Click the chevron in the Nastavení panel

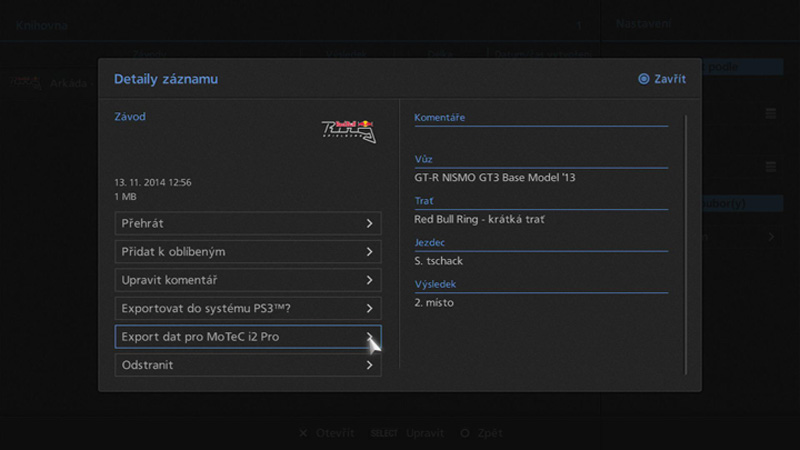click(771, 237)
